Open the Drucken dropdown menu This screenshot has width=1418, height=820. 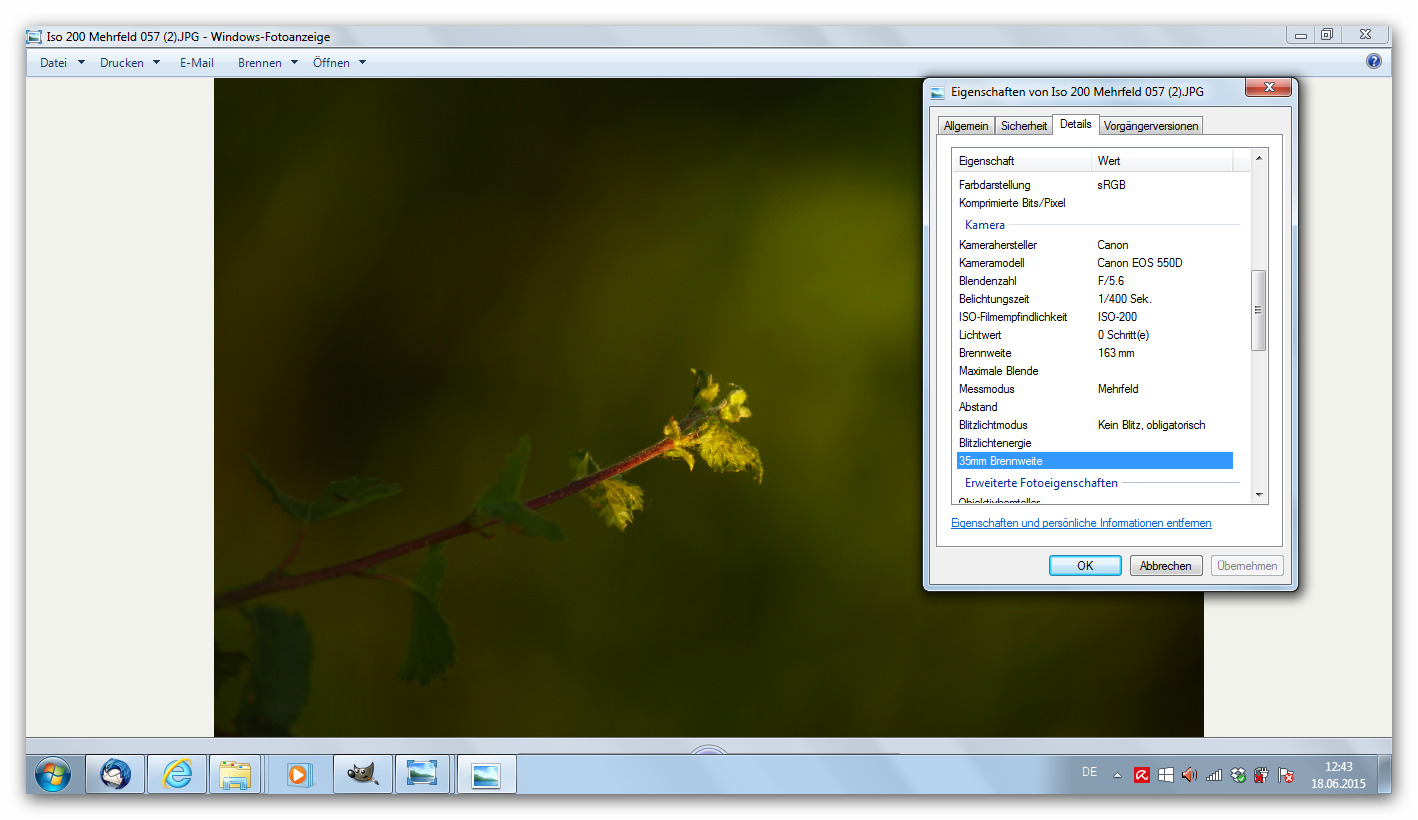tap(130, 62)
